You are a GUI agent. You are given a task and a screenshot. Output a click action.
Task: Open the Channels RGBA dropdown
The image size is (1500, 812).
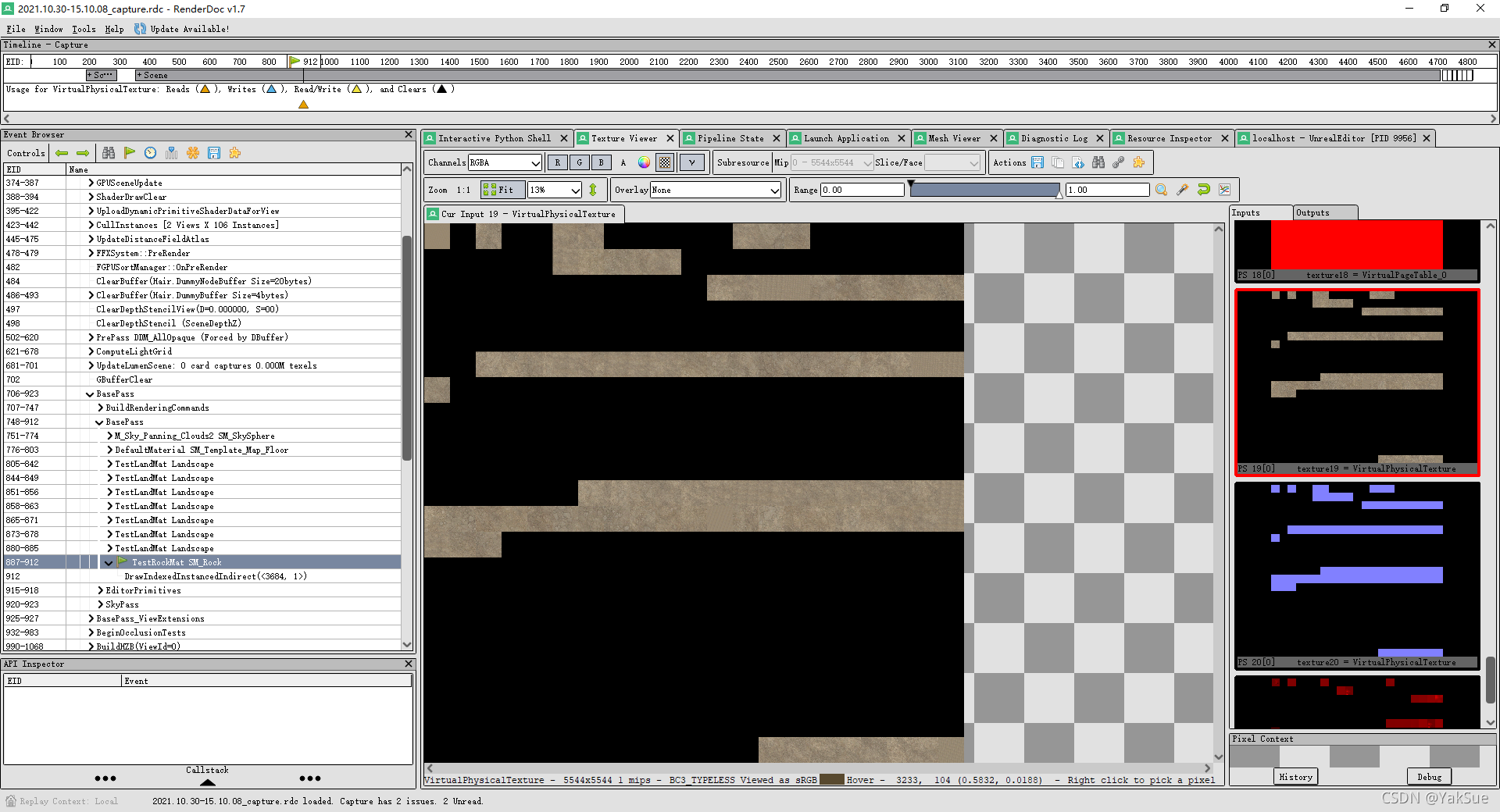tap(504, 162)
